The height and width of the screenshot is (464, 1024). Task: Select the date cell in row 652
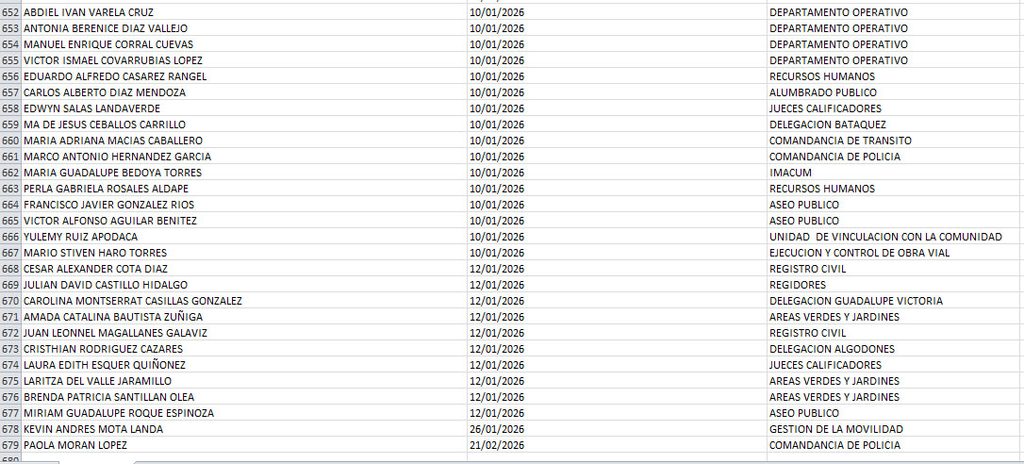click(x=617, y=12)
